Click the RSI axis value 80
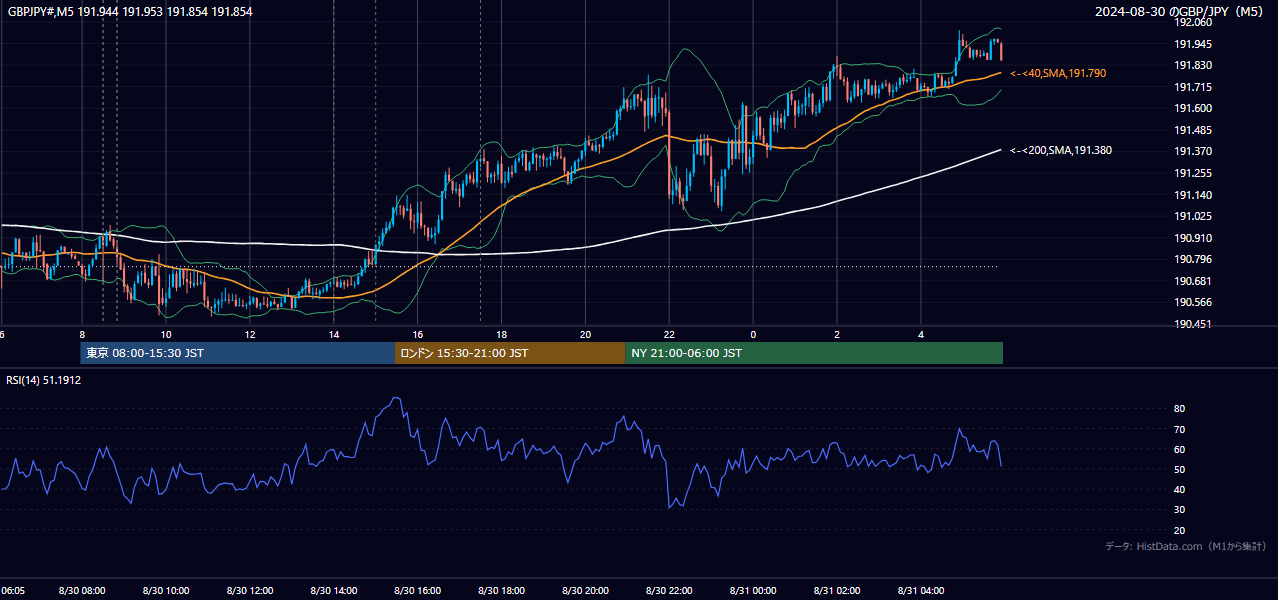The width and height of the screenshot is (1278, 600). click(1179, 409)
